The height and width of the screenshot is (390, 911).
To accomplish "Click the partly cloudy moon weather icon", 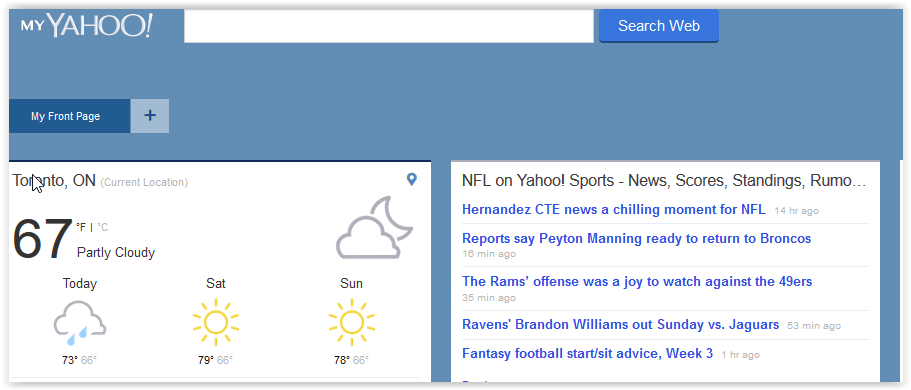I will (x=374, y=228).
